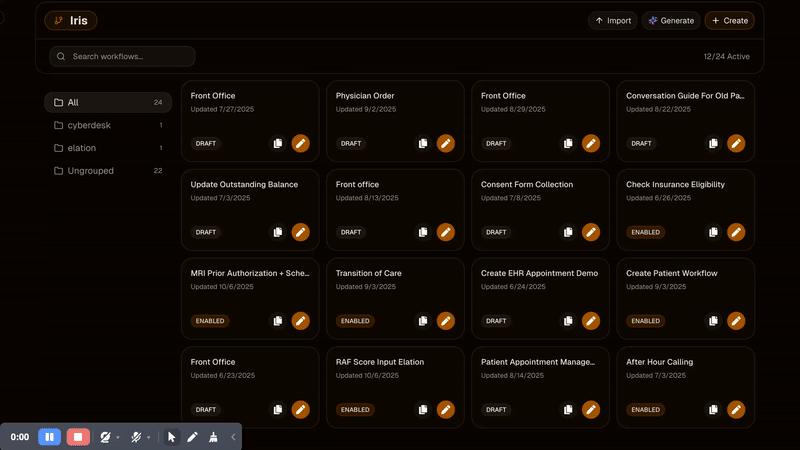Duplicate the RAF Score Input Elation workflow

[423, 410]
